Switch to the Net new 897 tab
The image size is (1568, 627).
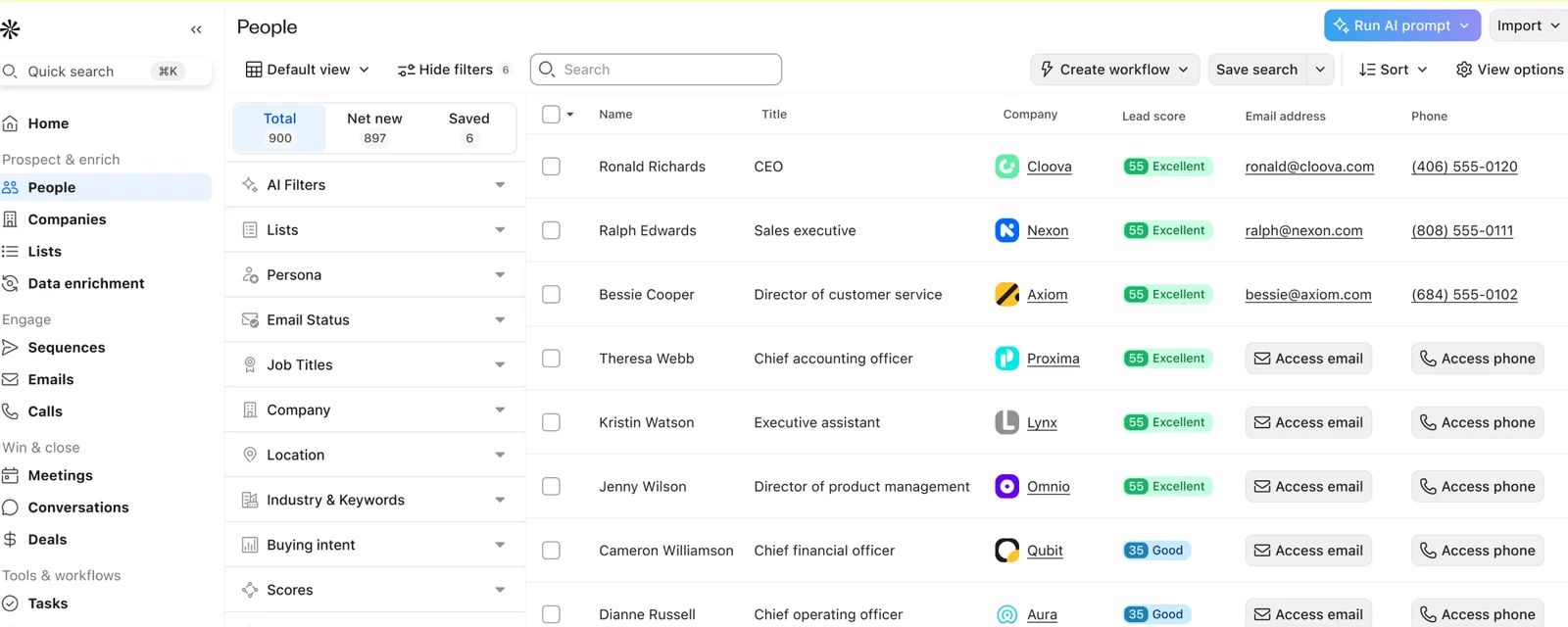pos(374,127)
